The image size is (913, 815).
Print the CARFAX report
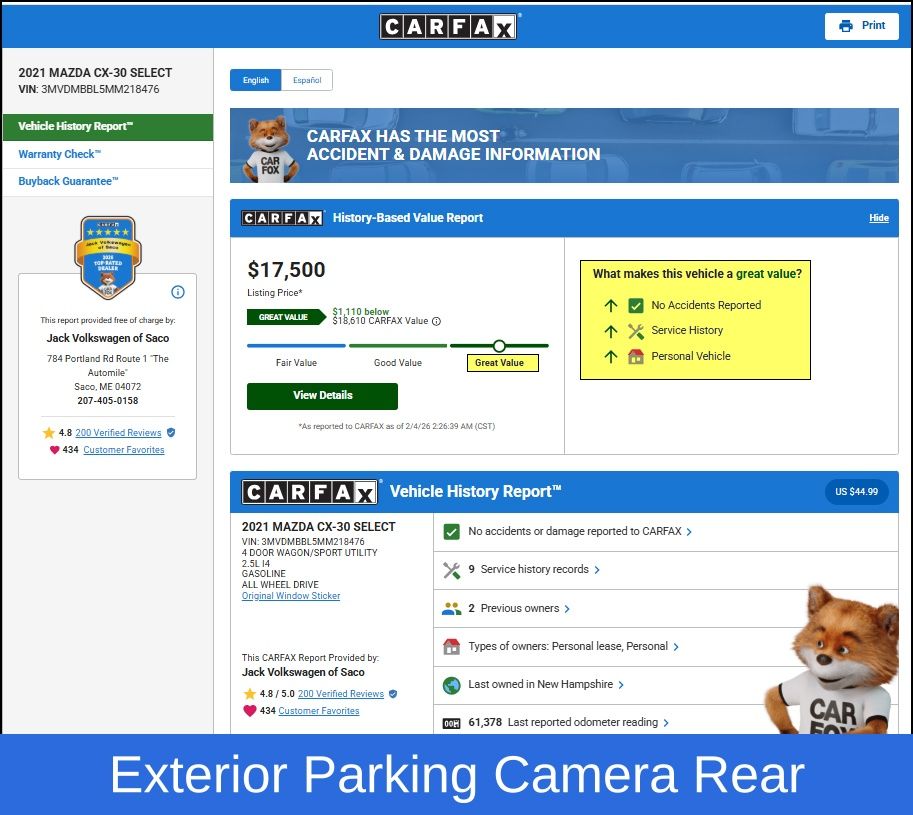pos(862,26)
